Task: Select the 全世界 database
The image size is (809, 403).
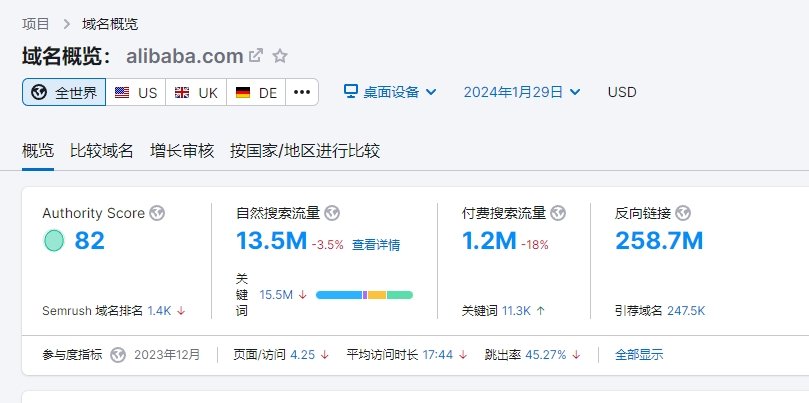Action: 64,92
